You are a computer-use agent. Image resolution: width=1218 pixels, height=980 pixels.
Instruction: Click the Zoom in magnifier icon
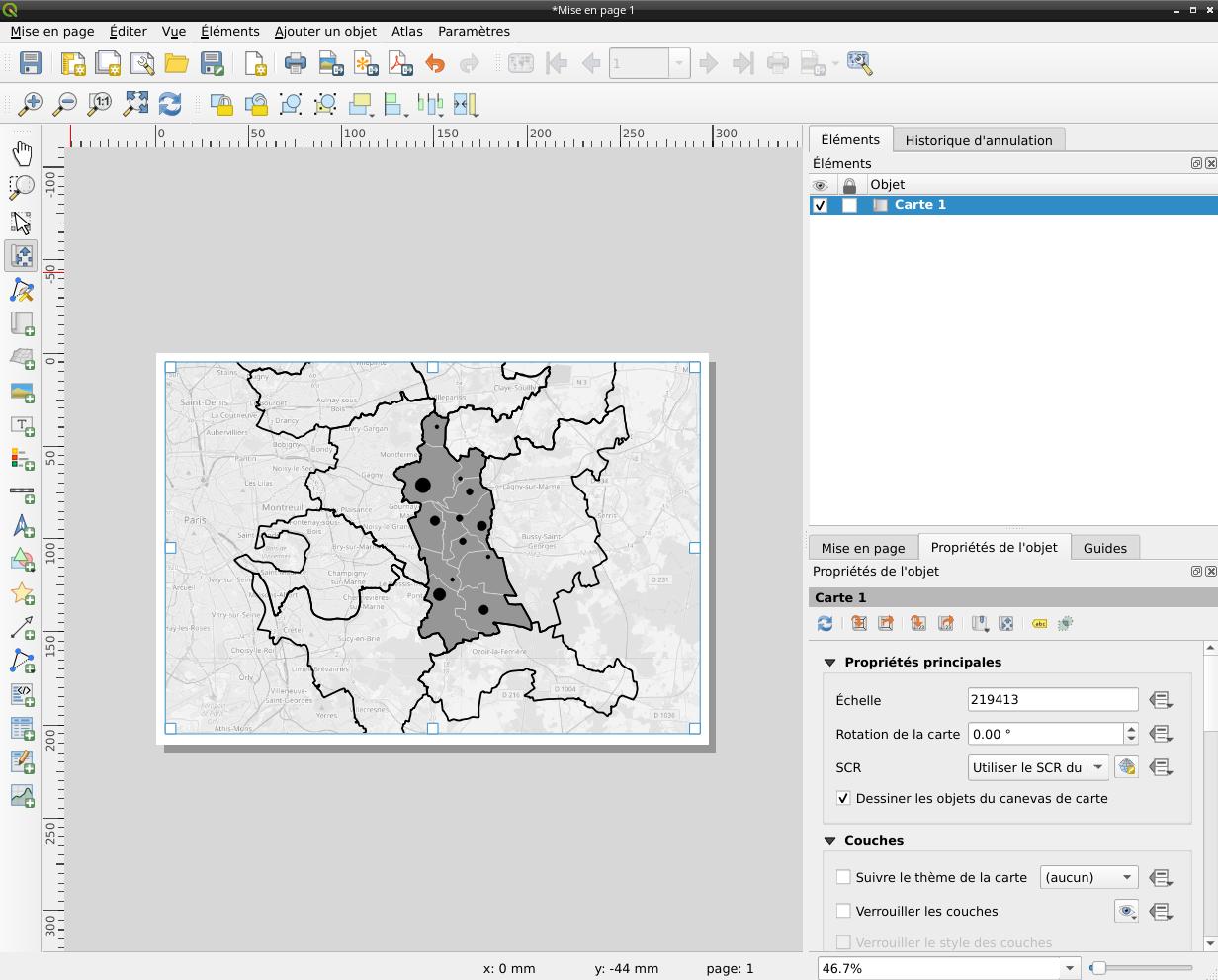(x=32, y=104)
